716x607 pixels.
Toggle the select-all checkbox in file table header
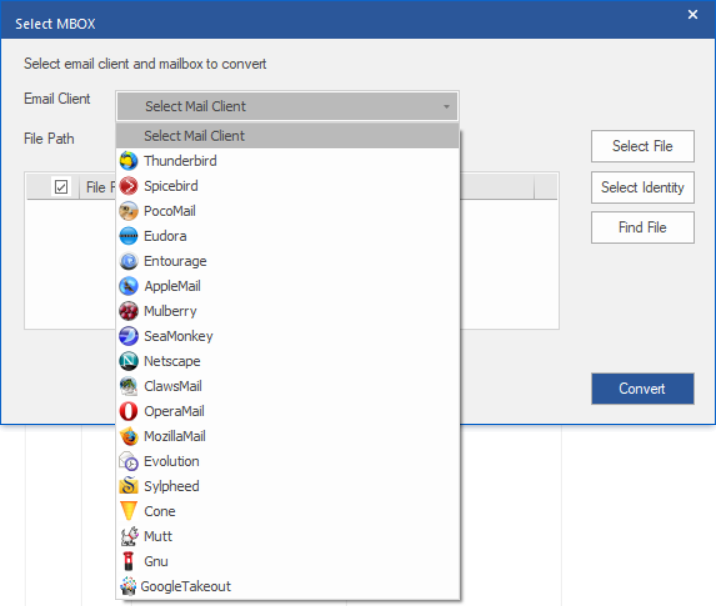tap(61, 187)
